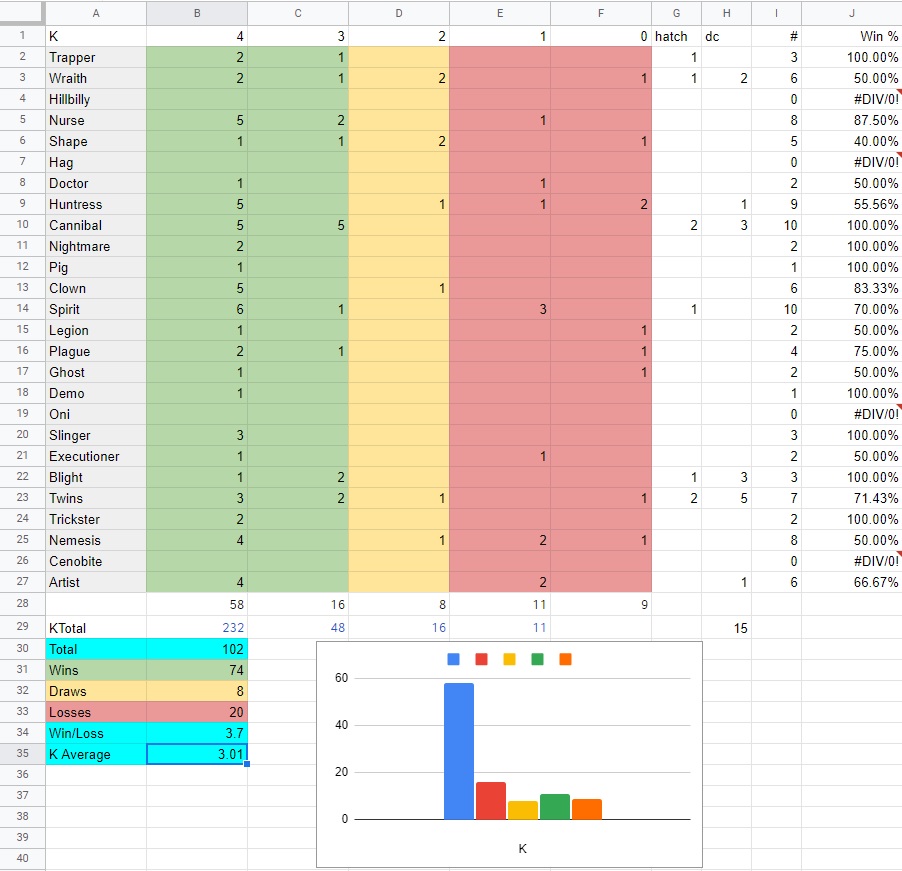902x871 pixels.
Task: Select the entire sheet via corner box
Action: 22,12
